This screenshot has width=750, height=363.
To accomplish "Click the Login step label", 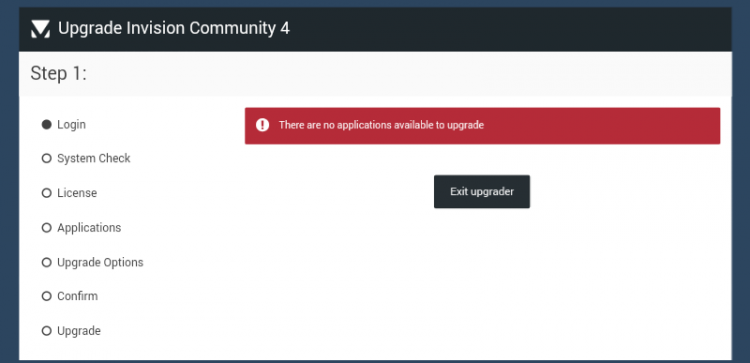I will pyautogui.click(x=71, y=125).
